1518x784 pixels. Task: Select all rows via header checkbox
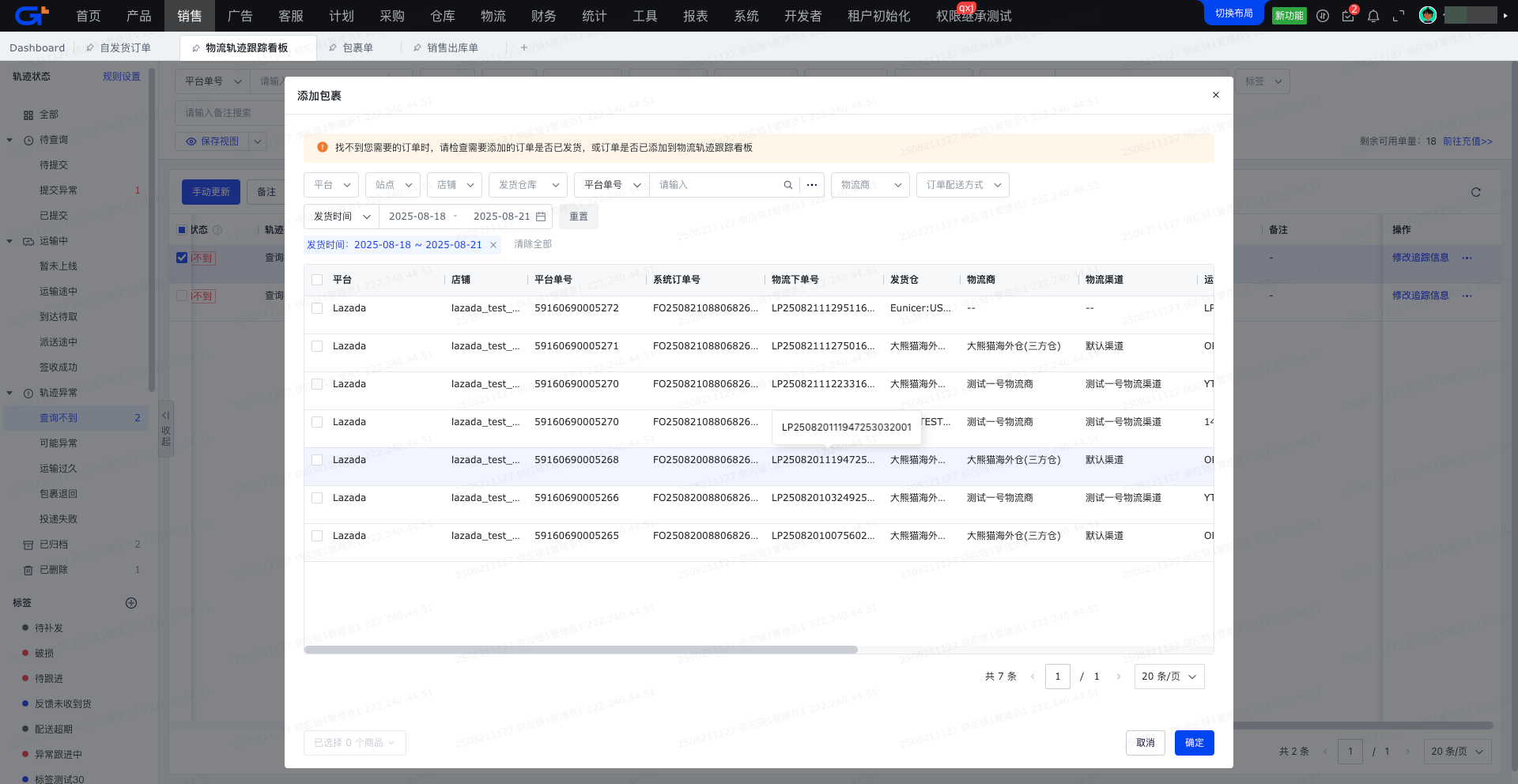pyautogui.click(x=317, y=280)
